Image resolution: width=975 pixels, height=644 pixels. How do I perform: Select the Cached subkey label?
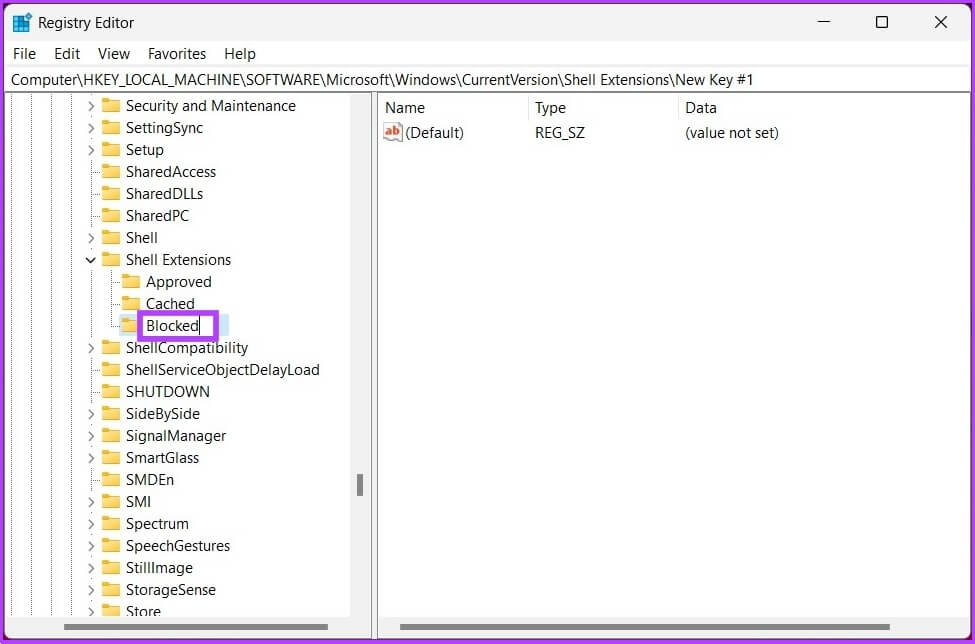click(170, 304)
